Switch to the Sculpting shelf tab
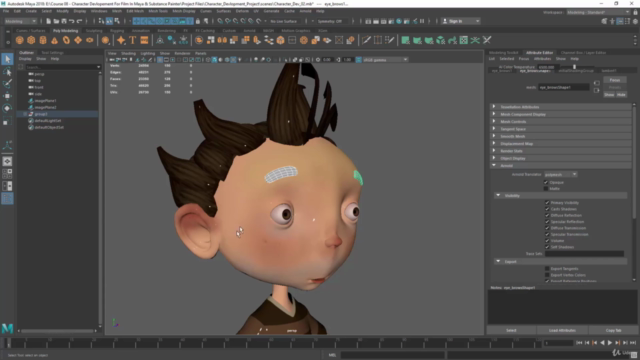The height and width of the screenshot is (360, 640). pyautogui.click(x=94, y=31)
